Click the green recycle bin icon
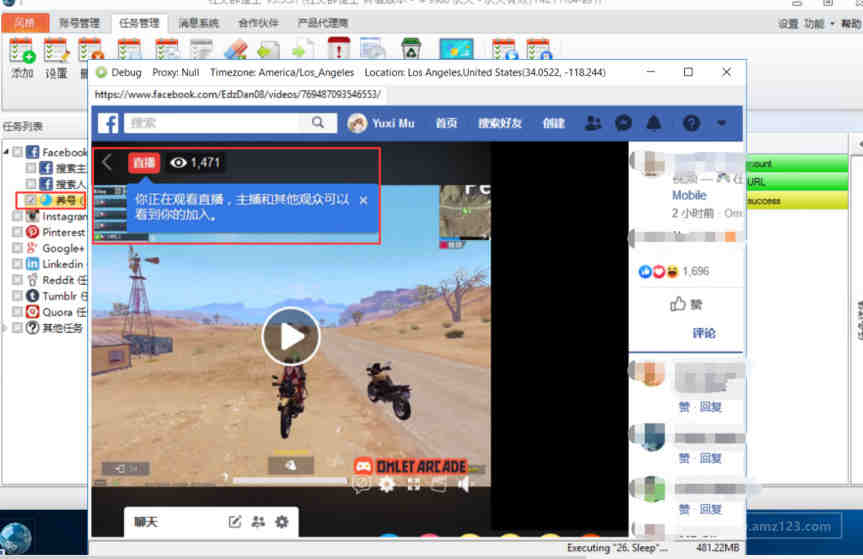The image size is (863, 559). pyautogui.click(x=411, y=48)
